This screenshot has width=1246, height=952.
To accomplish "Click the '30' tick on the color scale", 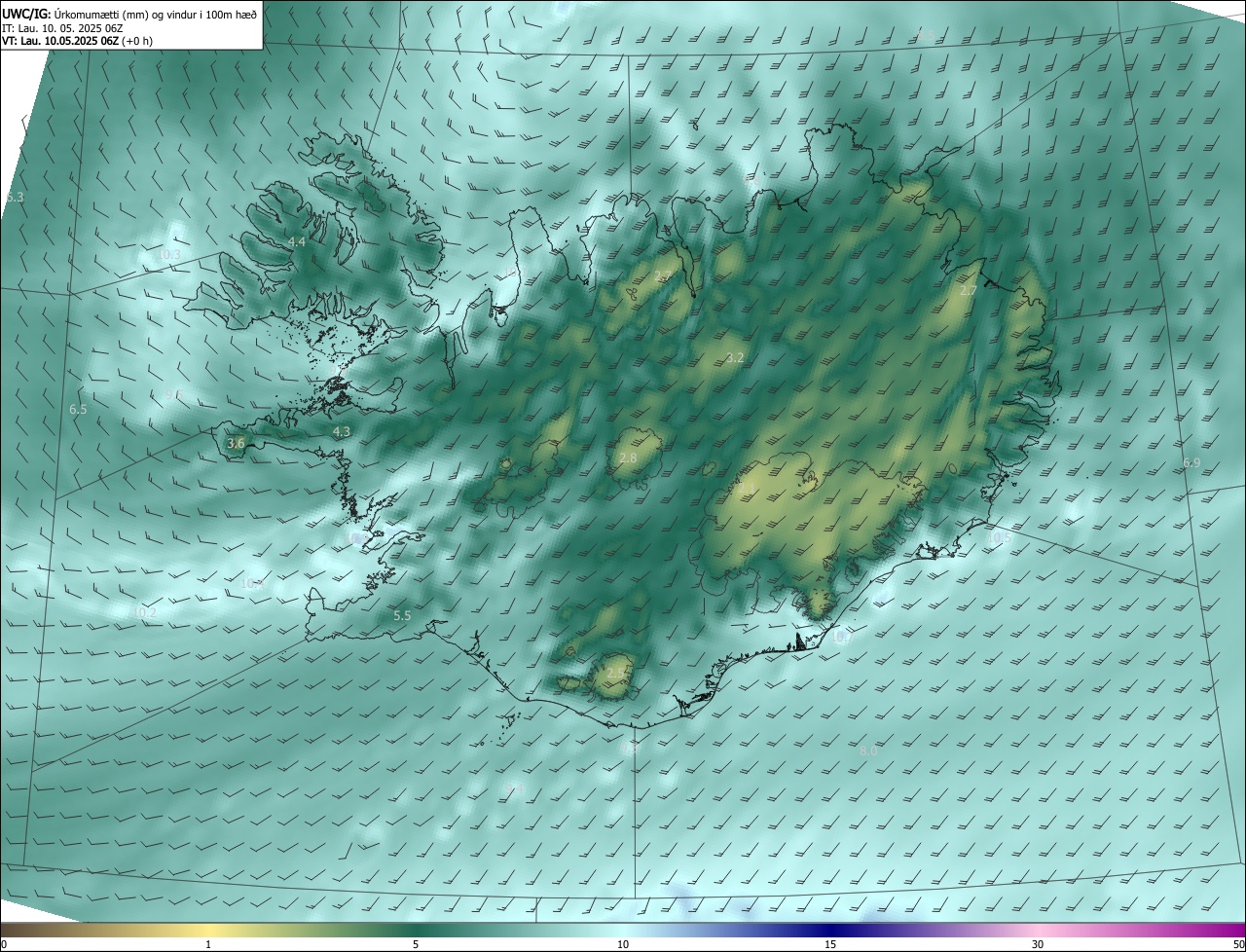I will coord(1038,944).
